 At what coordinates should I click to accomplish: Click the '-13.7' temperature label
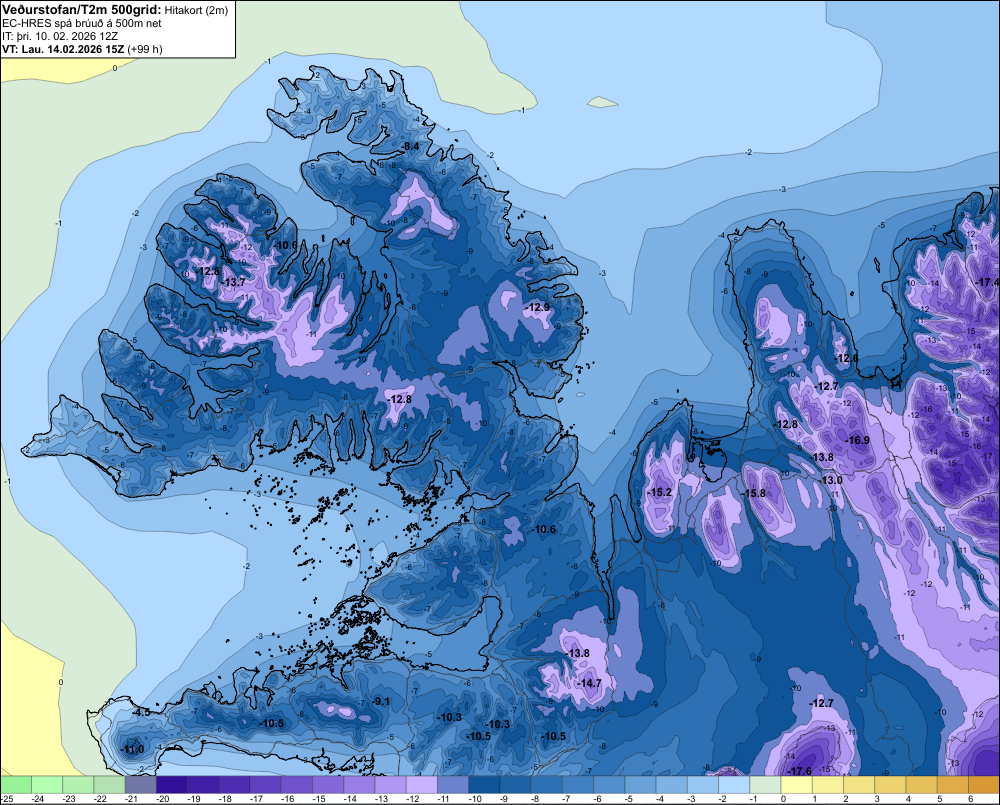234,282
